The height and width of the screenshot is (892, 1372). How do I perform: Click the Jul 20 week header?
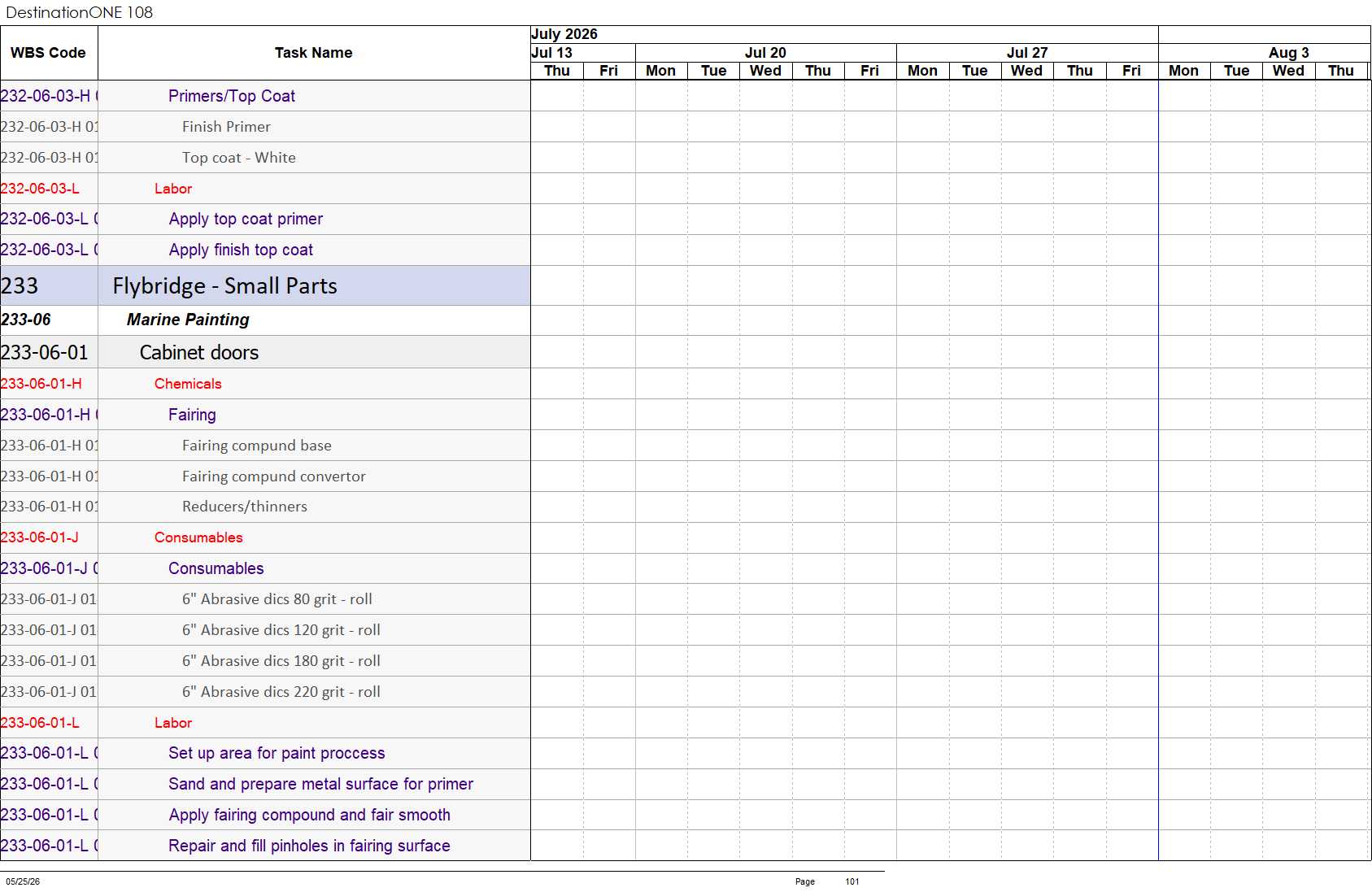765,53
